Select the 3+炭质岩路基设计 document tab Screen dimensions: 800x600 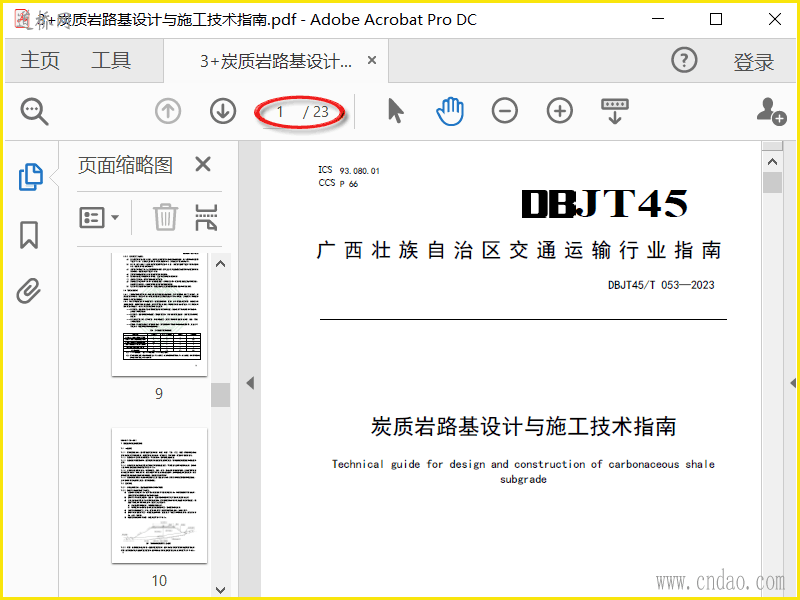coord(276,61)
